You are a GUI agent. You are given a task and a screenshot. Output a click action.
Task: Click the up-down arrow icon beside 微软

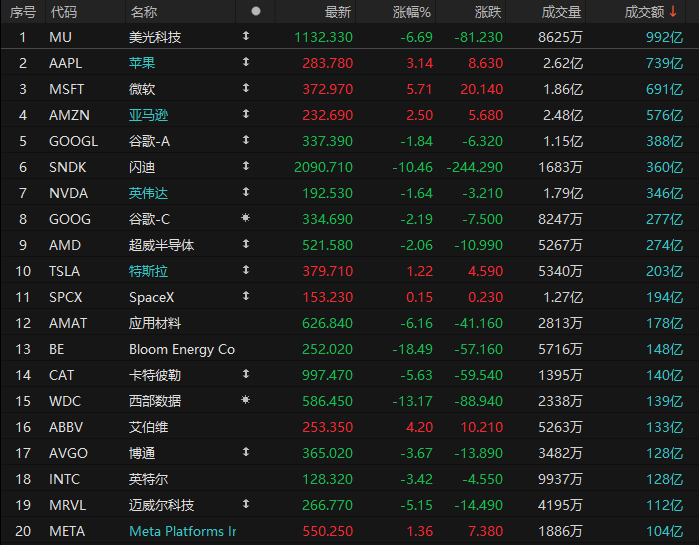click(x=246, y=88)
